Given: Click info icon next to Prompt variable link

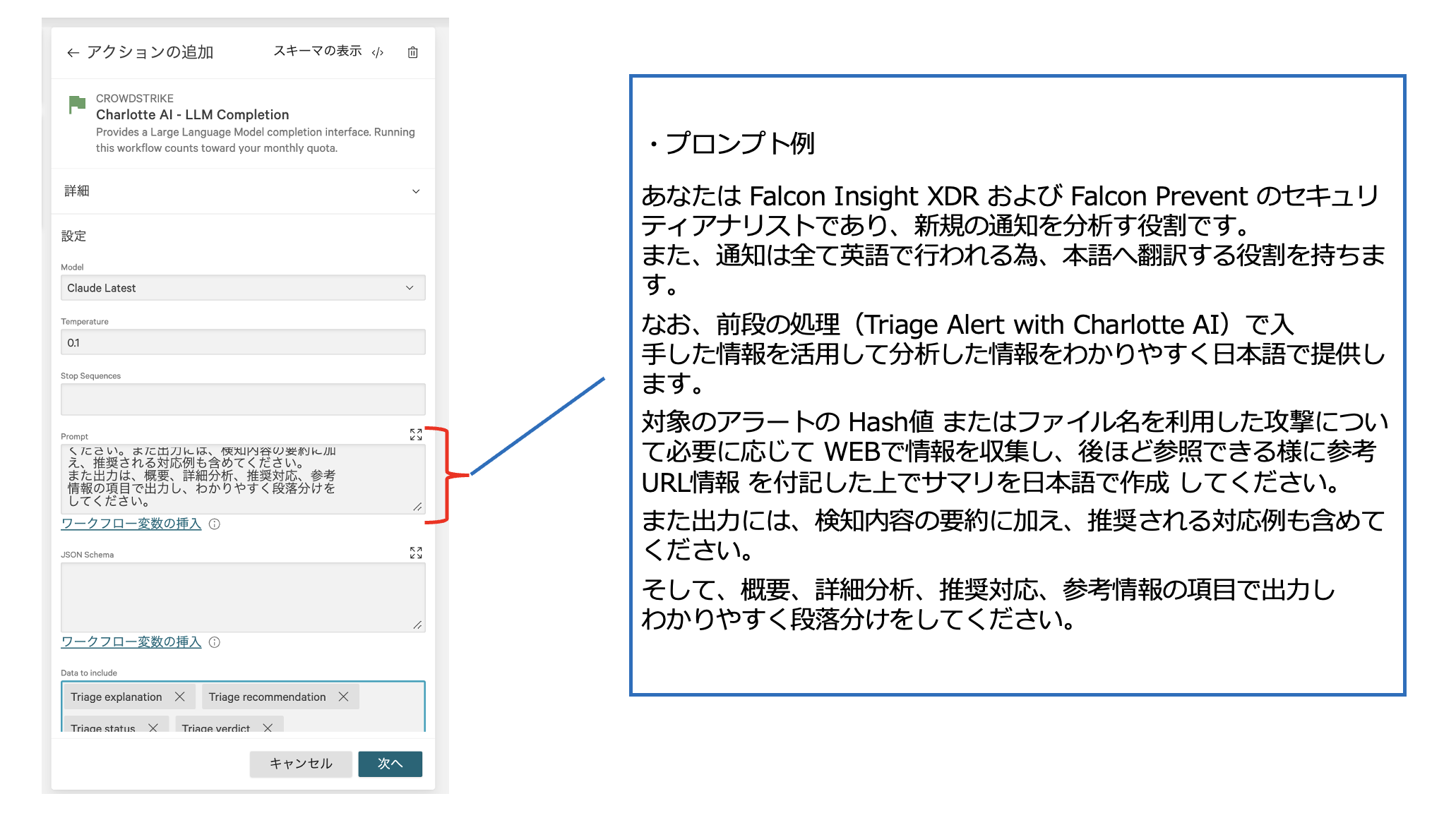Looking at the screenshot, I should [x=215, y=524].
